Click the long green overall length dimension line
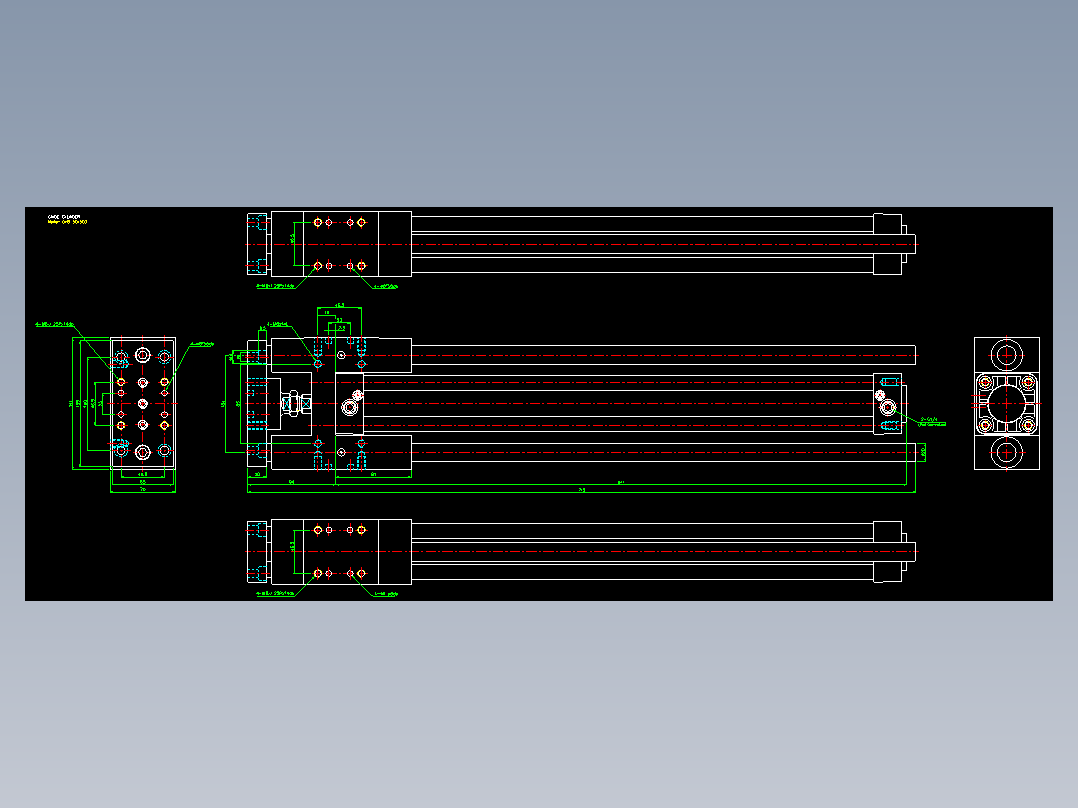Viewport: 1078px width, 808px height. point(582,492)
